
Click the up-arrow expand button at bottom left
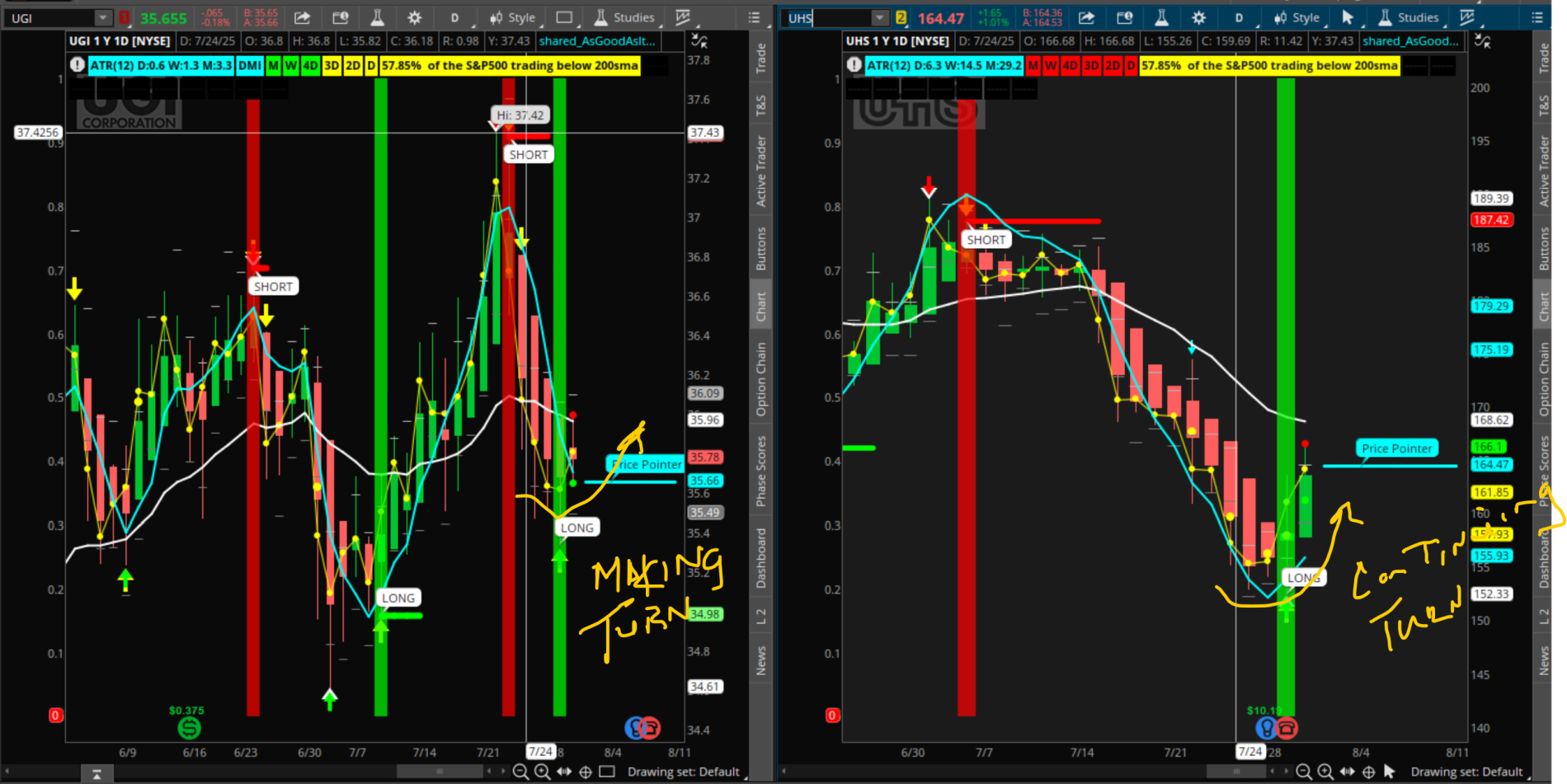tap(96, 773)
